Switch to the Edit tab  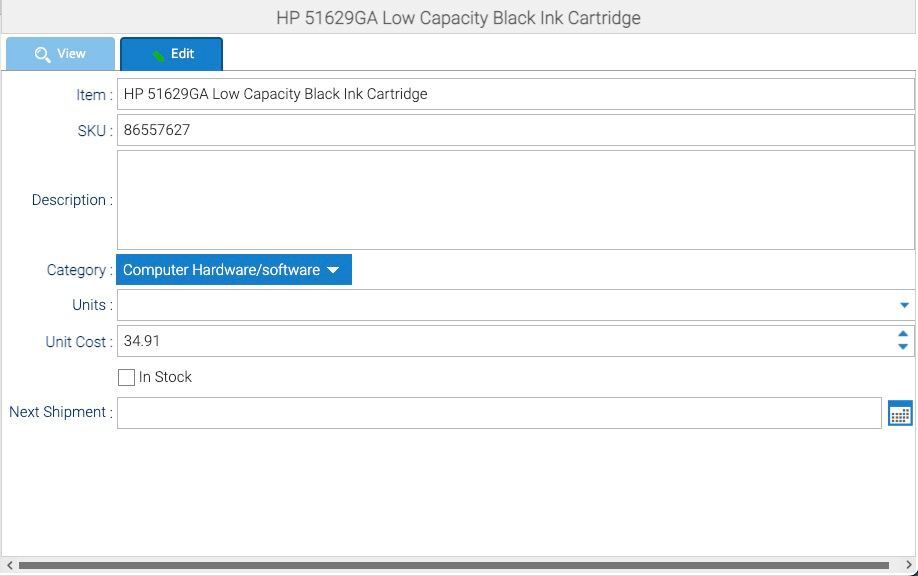(x=172, y=54)
